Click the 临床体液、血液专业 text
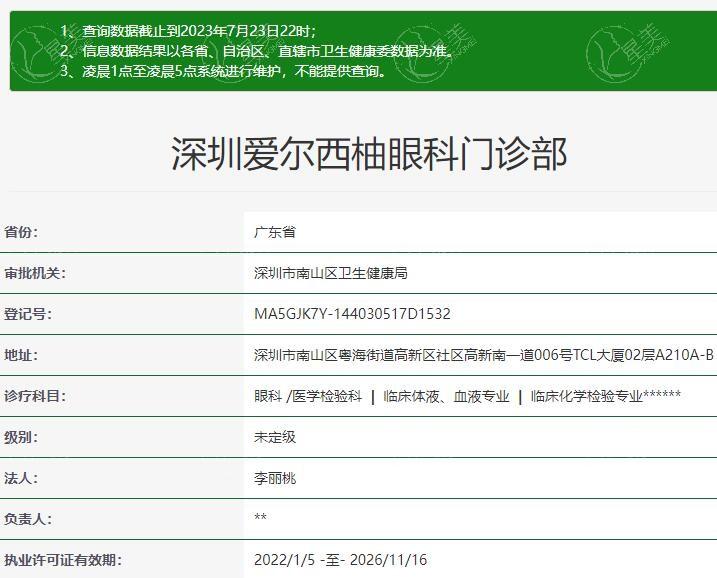717x578 pixels. click(446, 396)
